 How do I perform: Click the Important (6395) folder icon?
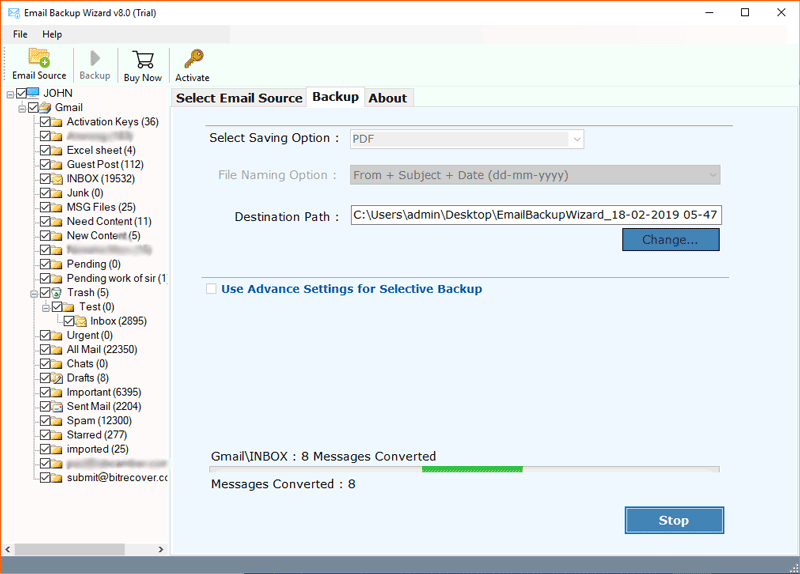tap(57, 392)
